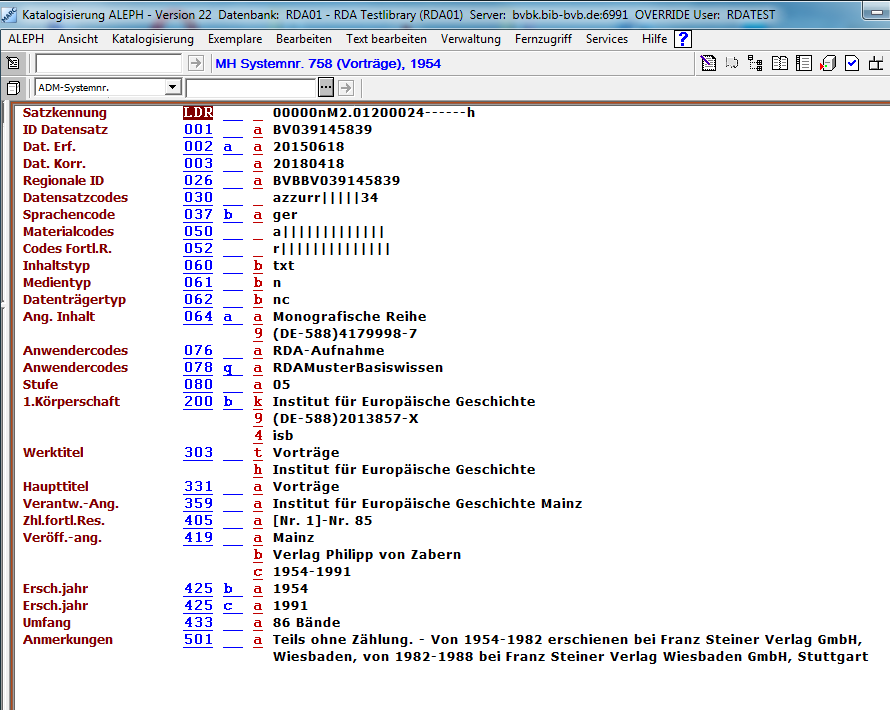The image size is (890, 710).
Task: Open the Text bearbeiten menu
Action: pyautogui.click(x=386, y=39)
